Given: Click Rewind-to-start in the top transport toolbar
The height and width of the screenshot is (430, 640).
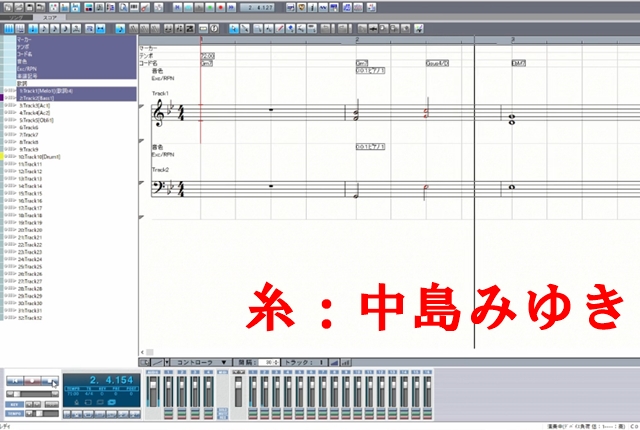Looking at the screenshot, I should (178, 7).
